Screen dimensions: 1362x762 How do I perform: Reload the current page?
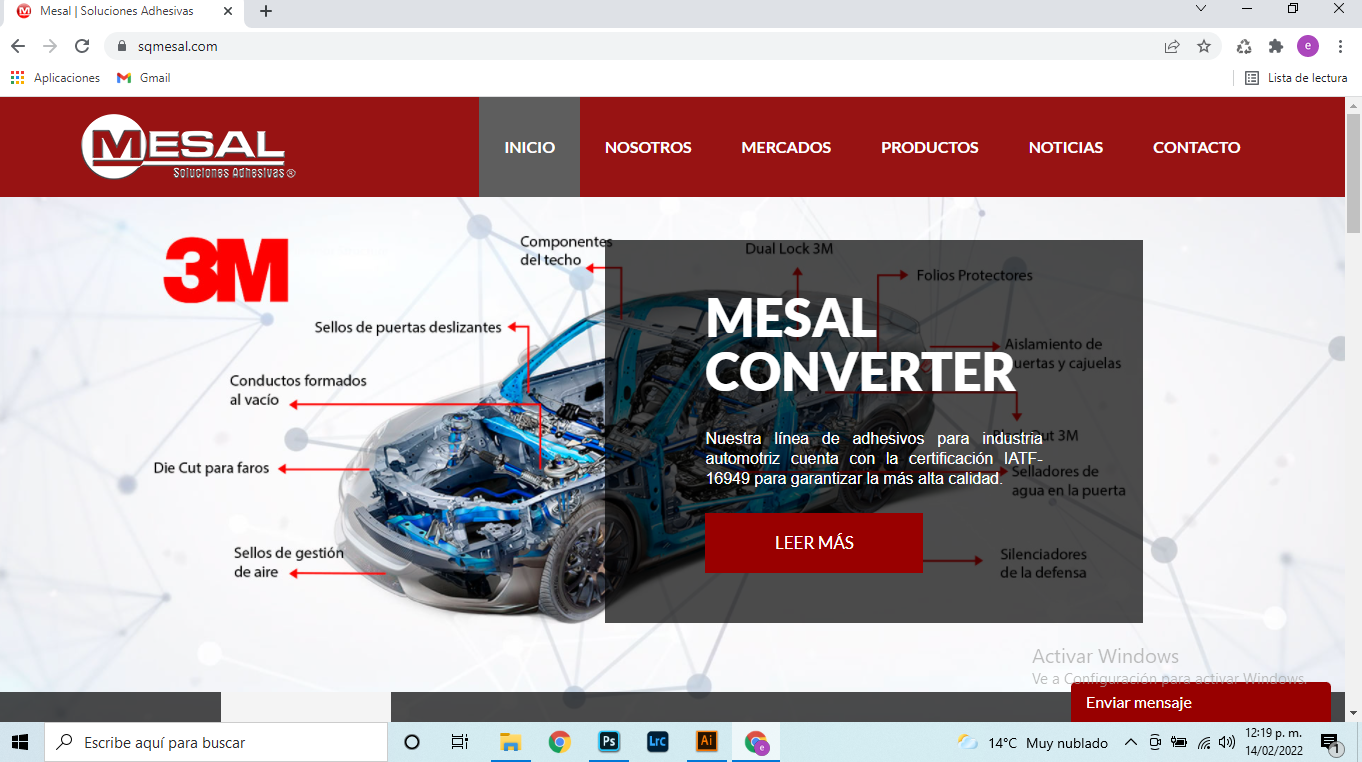coord(82,46)
